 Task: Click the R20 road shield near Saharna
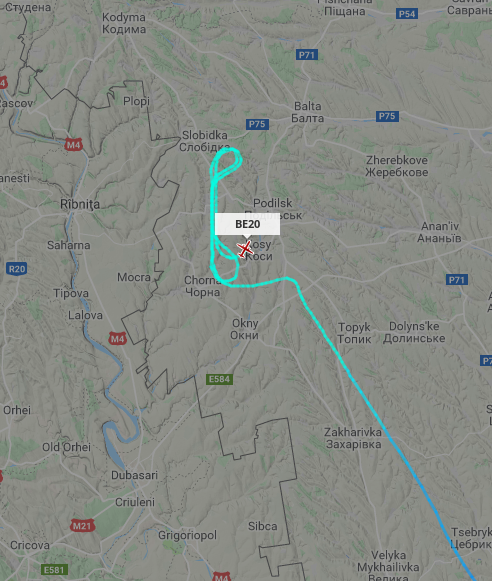pos(17,269)
